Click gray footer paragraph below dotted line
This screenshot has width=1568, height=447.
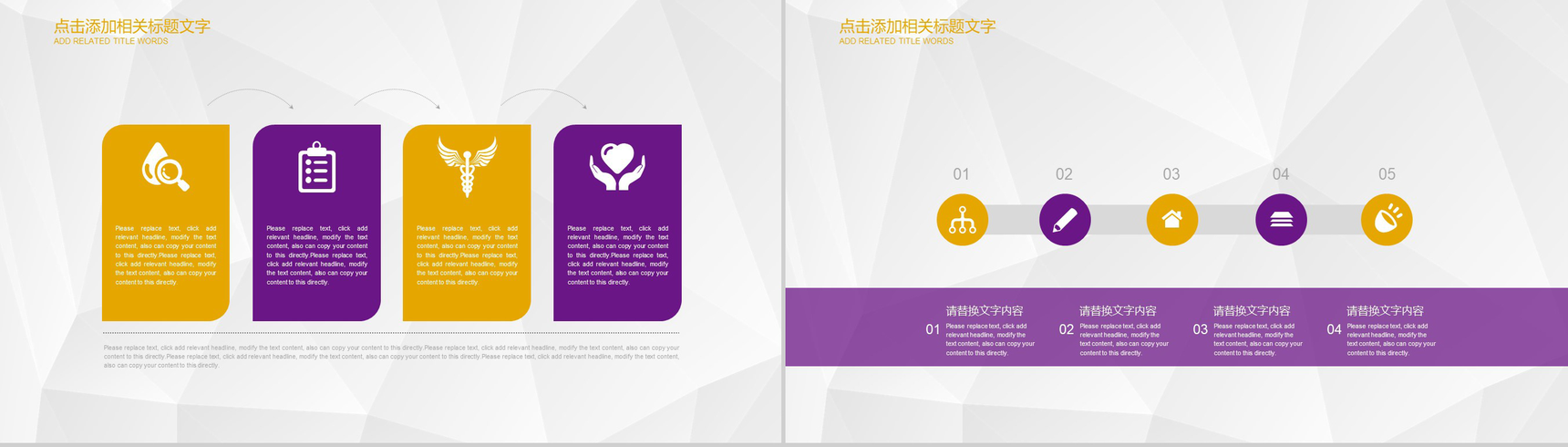(x=391, y=357)
